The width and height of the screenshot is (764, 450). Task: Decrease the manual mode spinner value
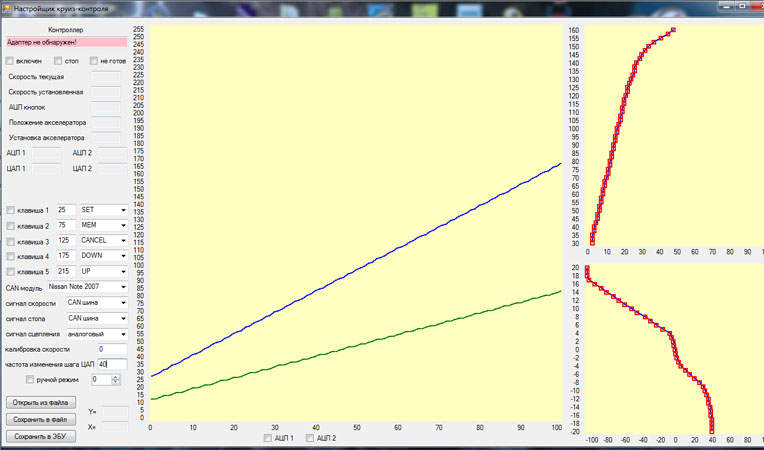tap(116, 383)
